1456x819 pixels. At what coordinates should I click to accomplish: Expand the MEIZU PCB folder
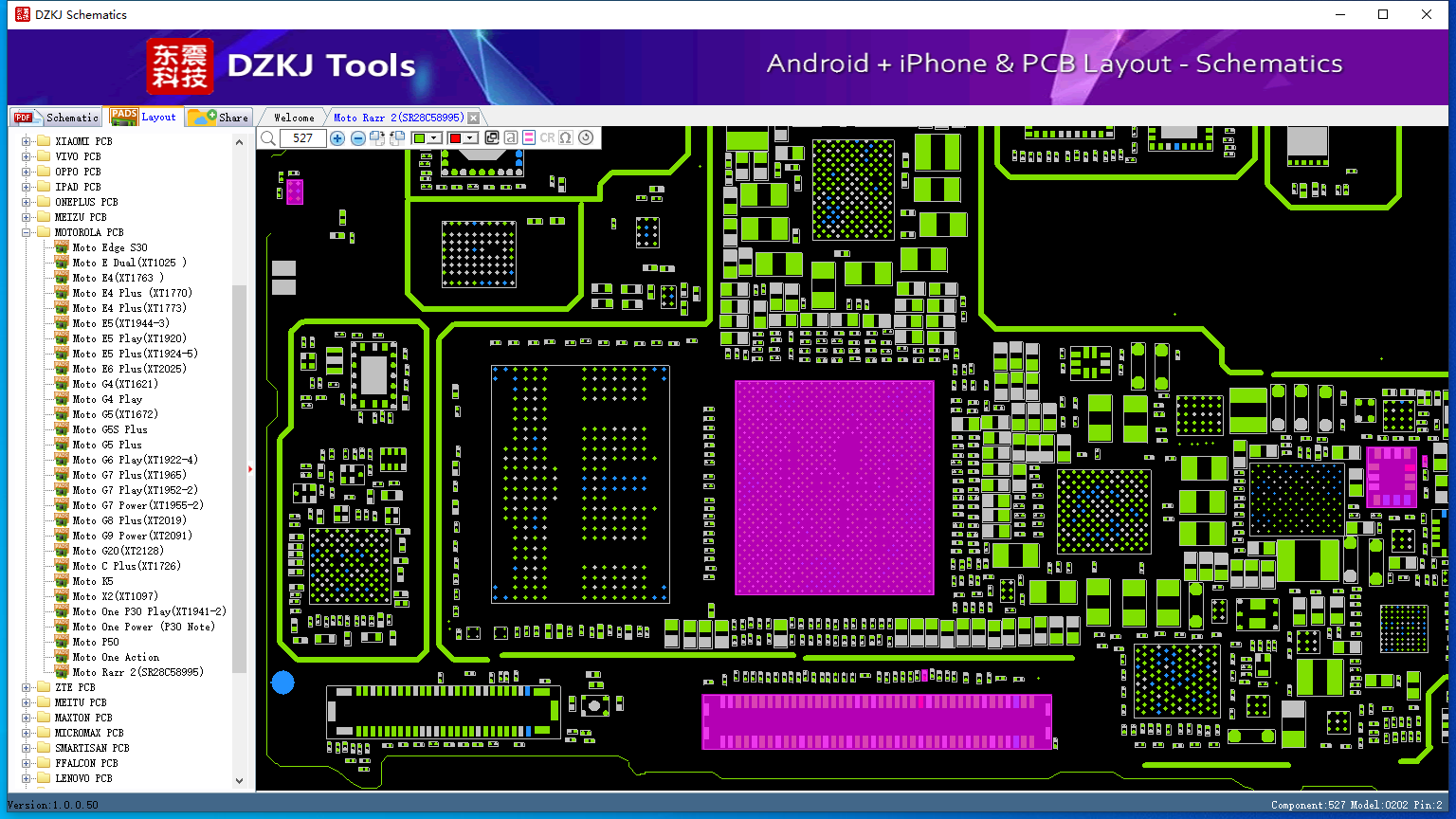point(27,217)
